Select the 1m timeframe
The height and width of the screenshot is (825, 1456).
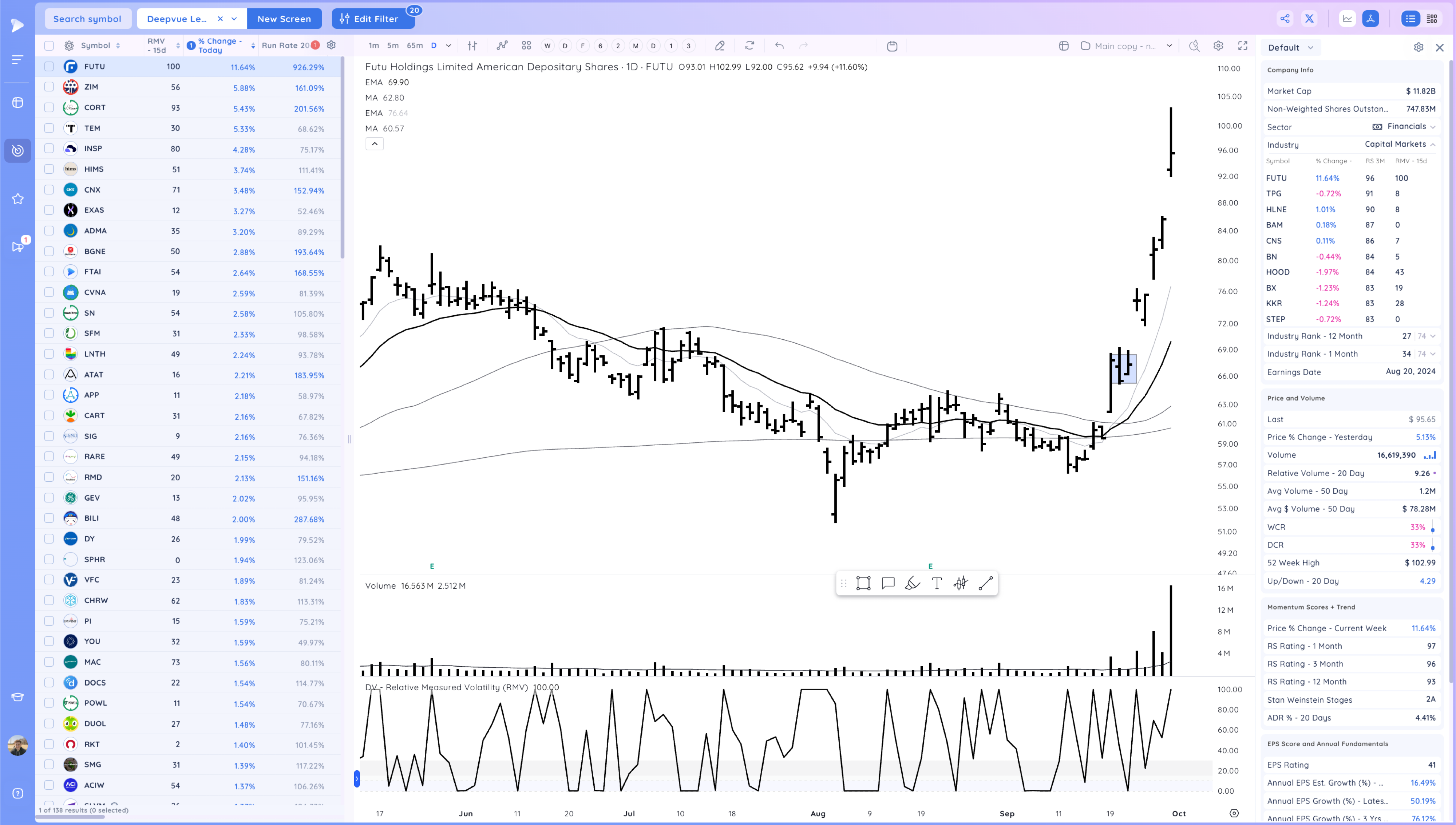click(x=374, y=46)
